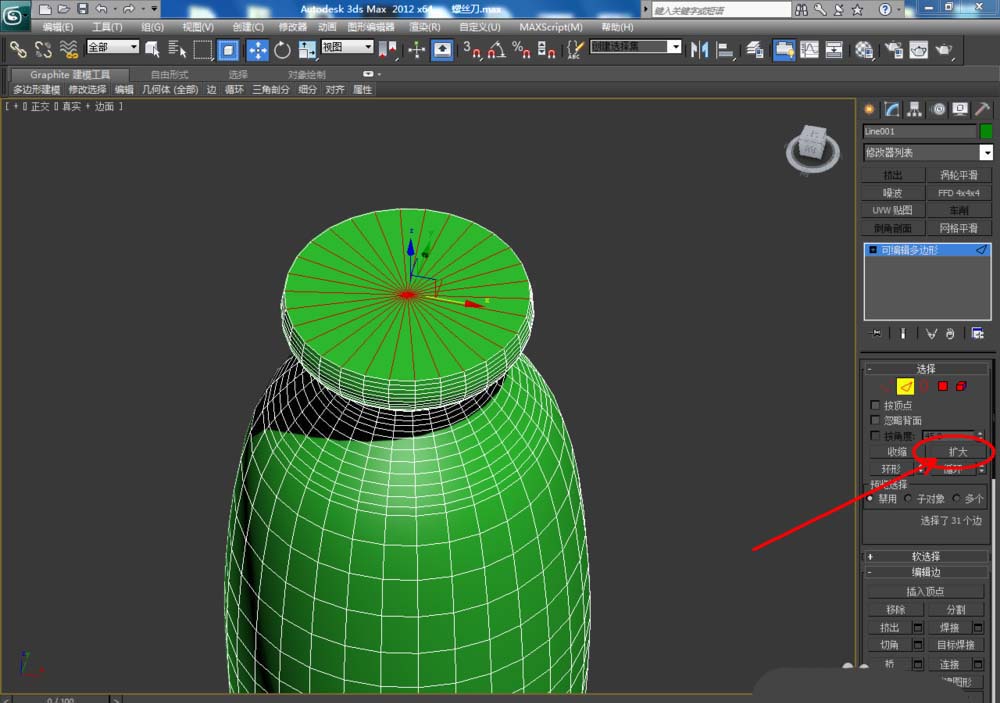Toggle the Angle Snap icon
1000x703 pixels.
[497, 49]
